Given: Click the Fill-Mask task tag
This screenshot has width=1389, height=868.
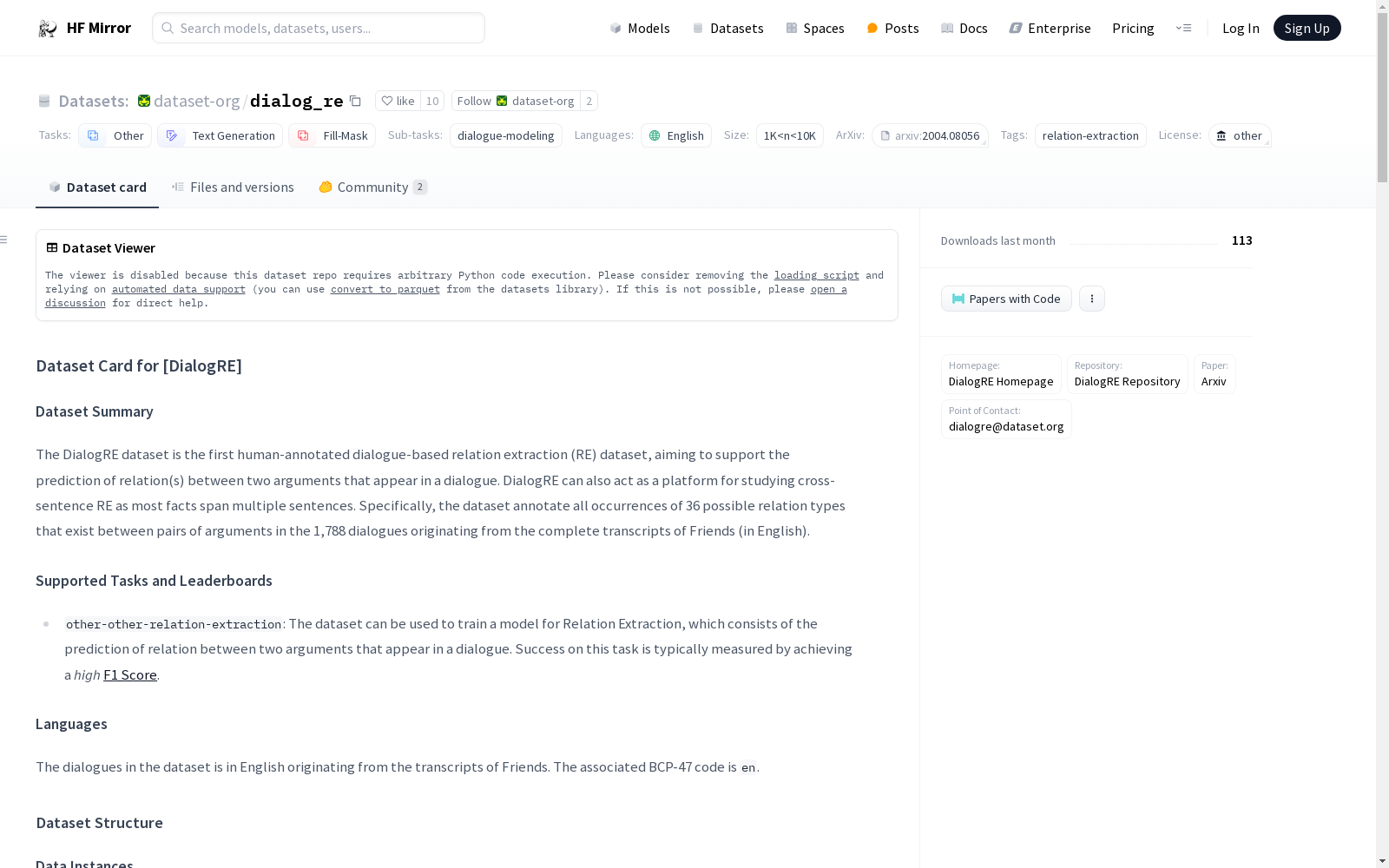Looking at the screenshot, I should (x=332, y=135).
